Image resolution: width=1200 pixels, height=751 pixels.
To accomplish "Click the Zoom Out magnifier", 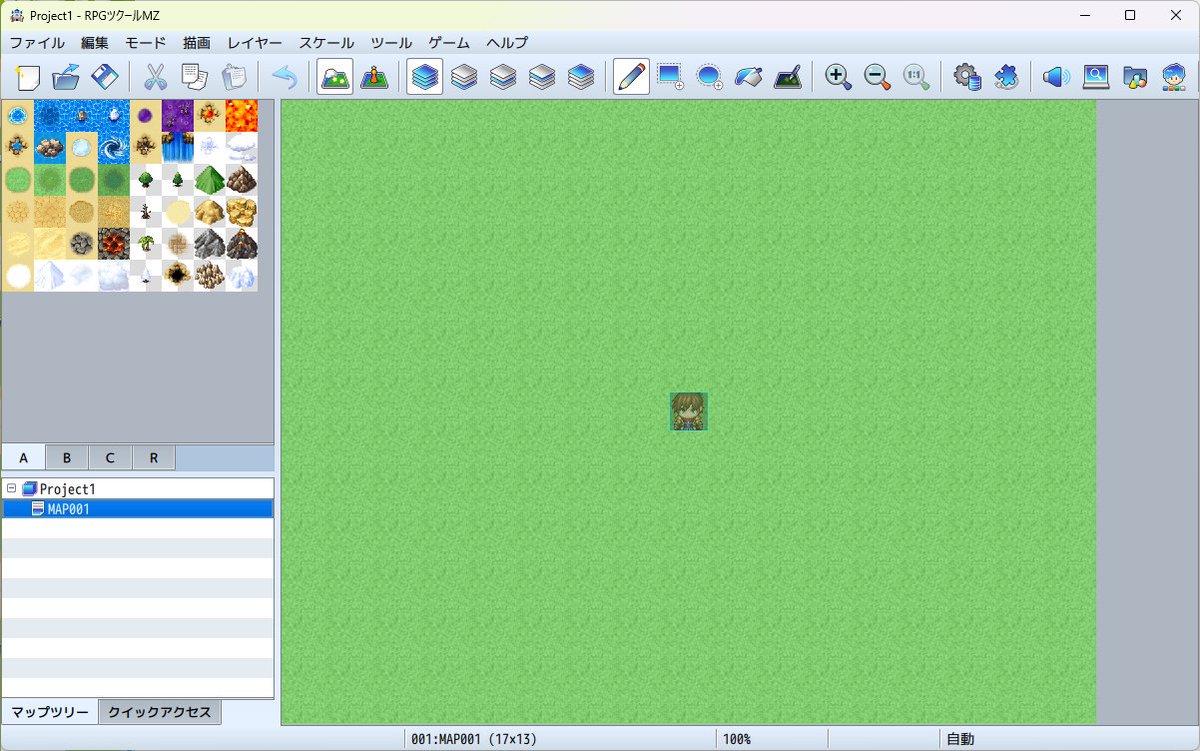I will [877, 77].
